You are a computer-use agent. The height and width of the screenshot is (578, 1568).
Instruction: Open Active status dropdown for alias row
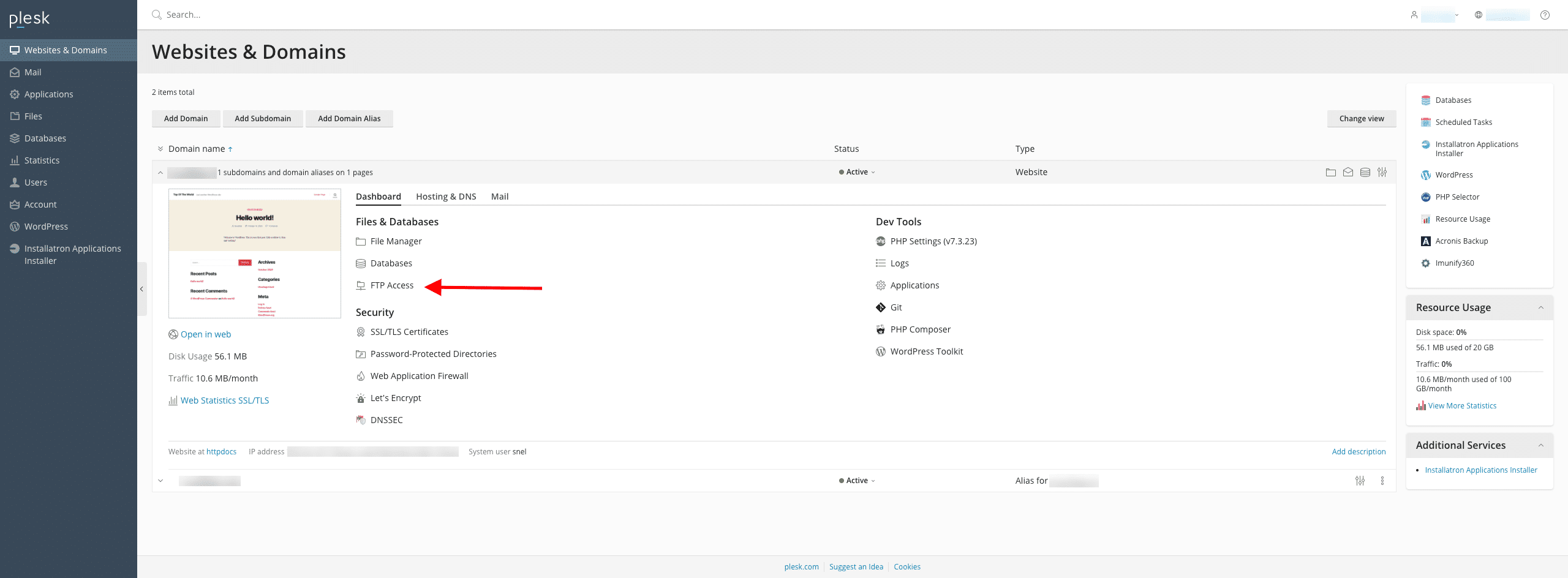point(857,481)
